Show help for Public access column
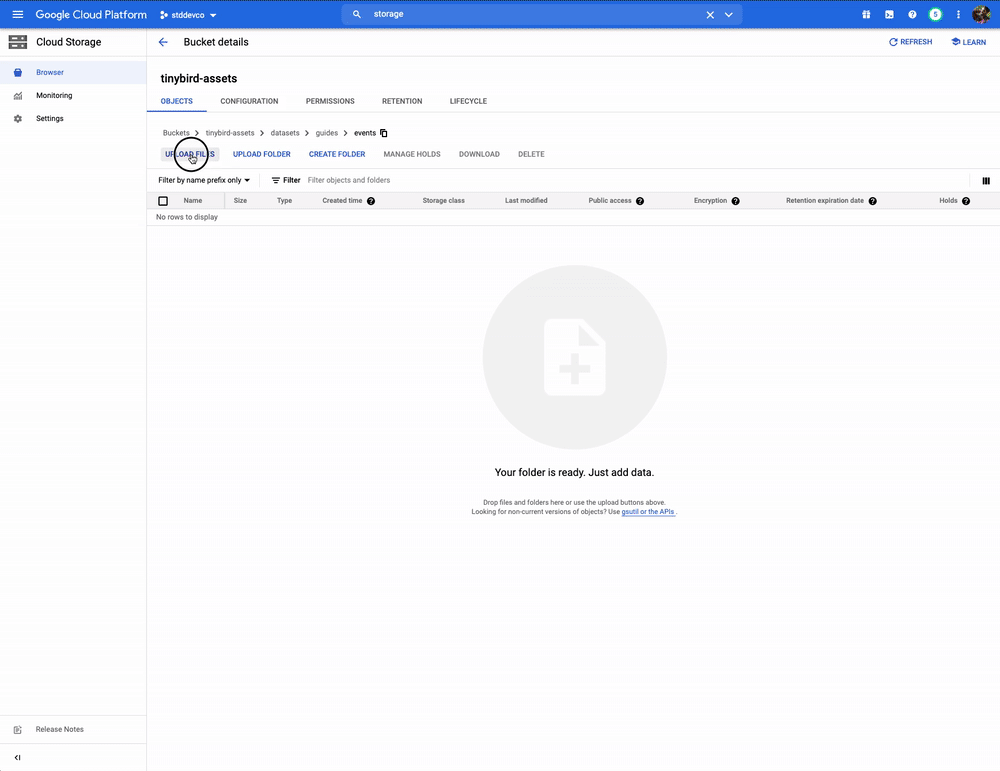This screenshot has width=1000, height=771. (640, 201)
